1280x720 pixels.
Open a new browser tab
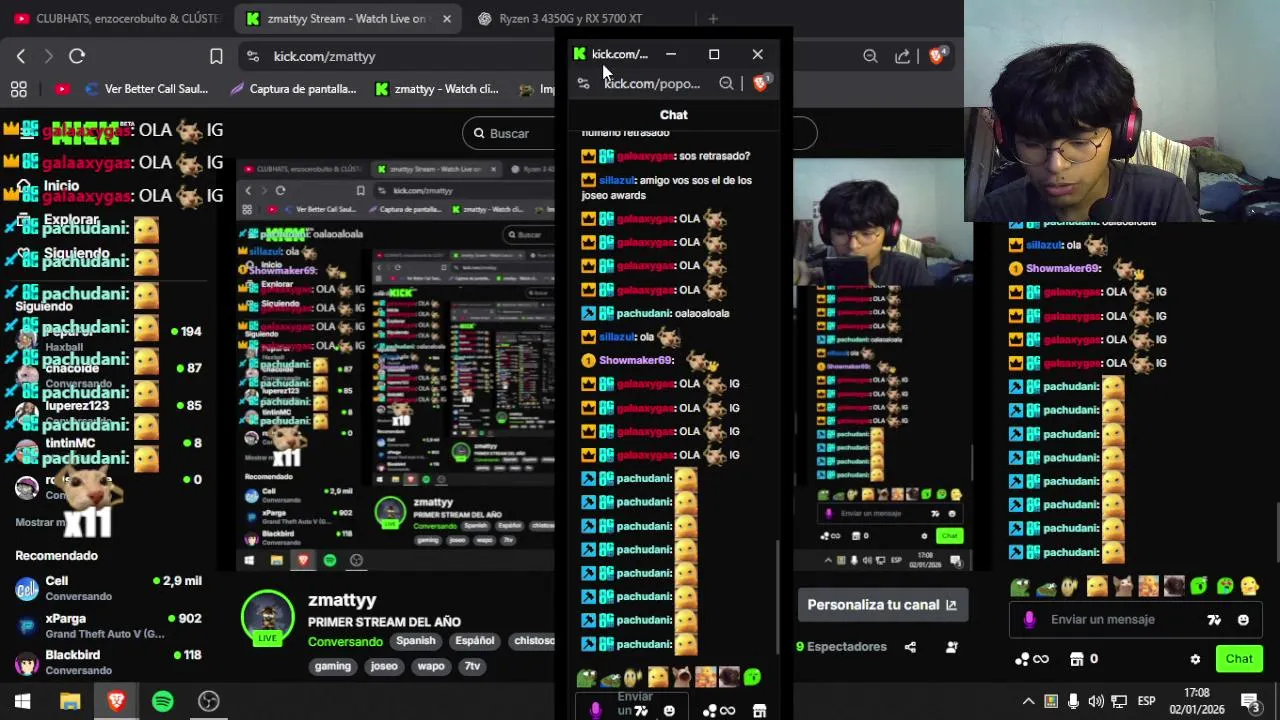pyautogui.click(x=713, y=18)
